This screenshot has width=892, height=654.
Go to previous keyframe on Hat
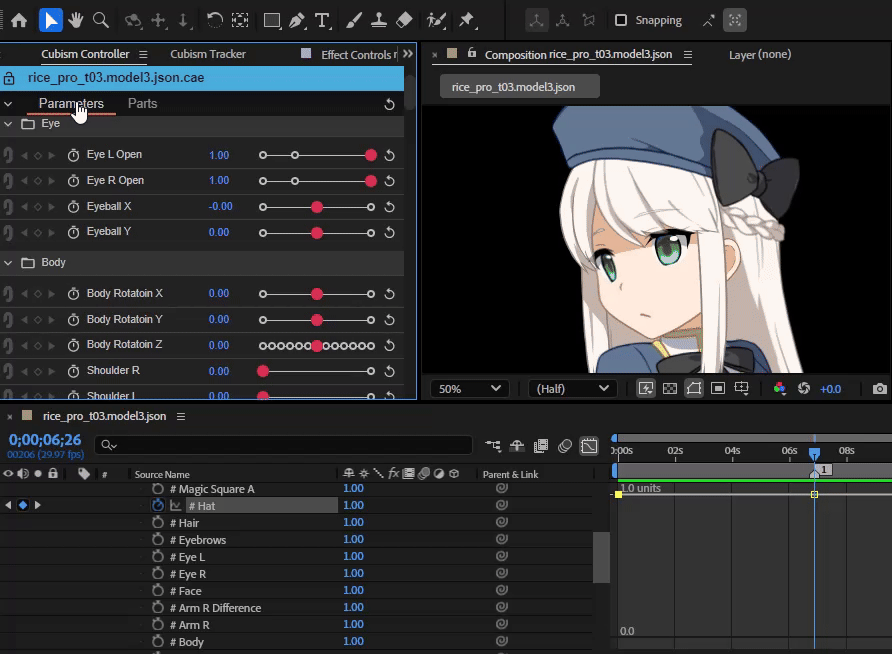click(x=8, y=505)
